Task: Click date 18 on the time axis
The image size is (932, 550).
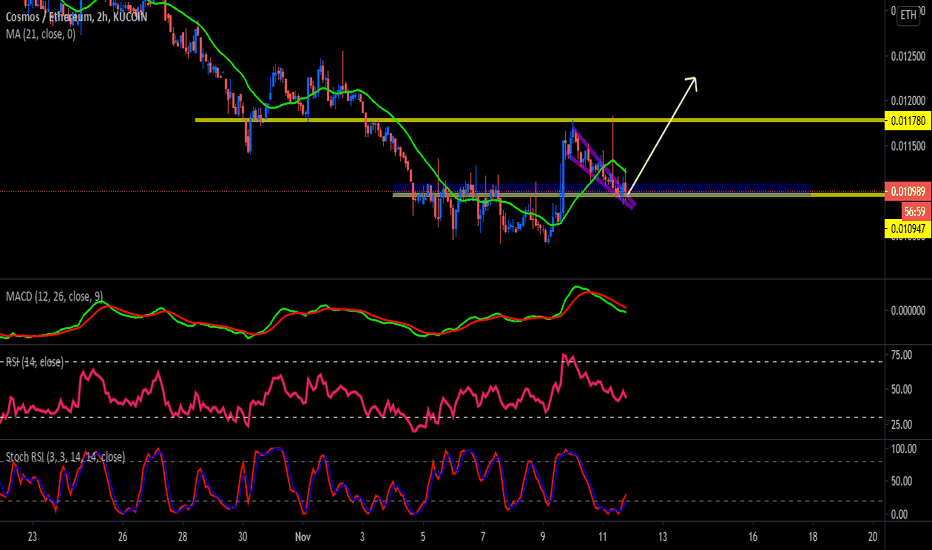Action: [813, 537]
